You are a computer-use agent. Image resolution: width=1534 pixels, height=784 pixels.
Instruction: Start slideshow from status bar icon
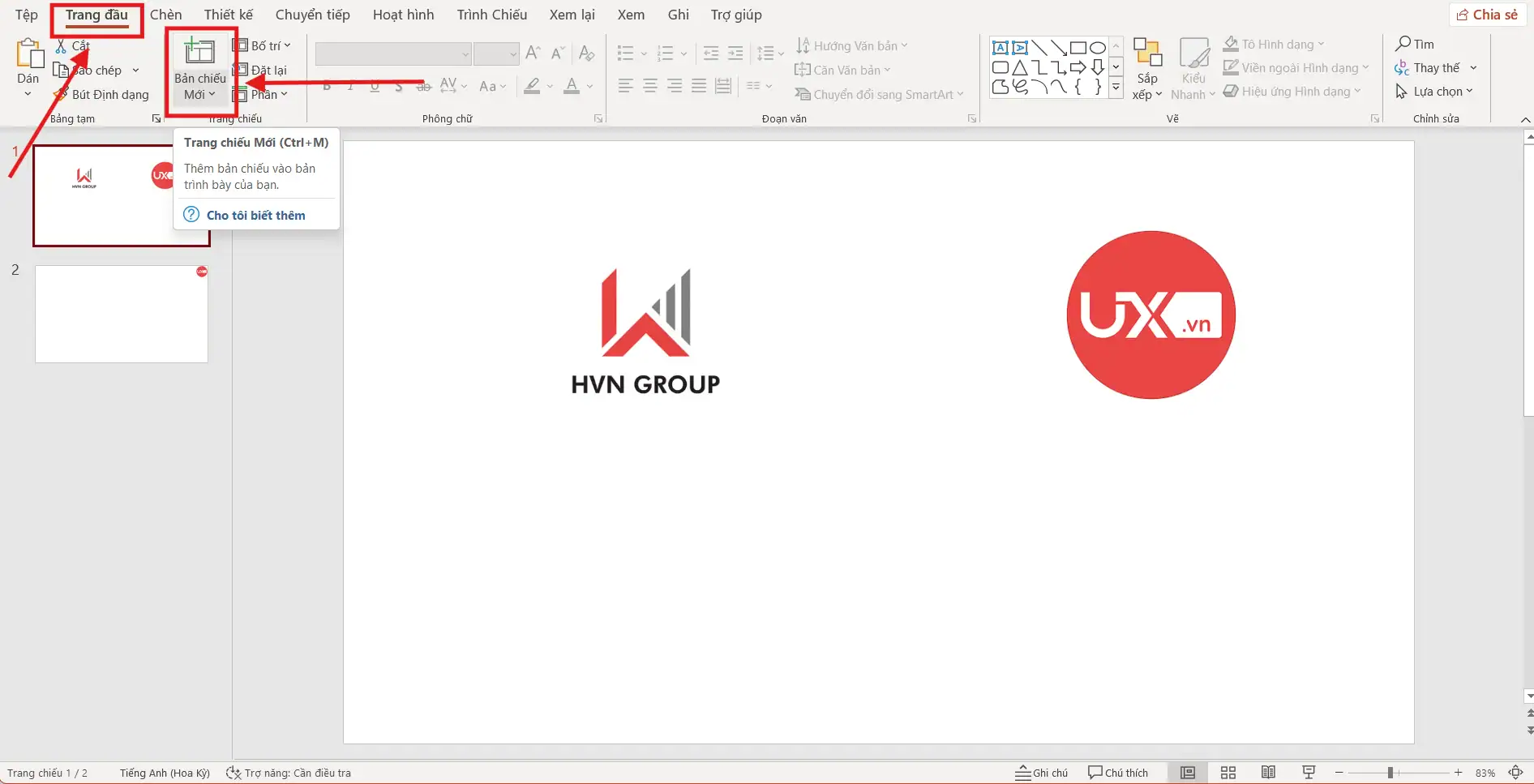(x=1308, y=773)
